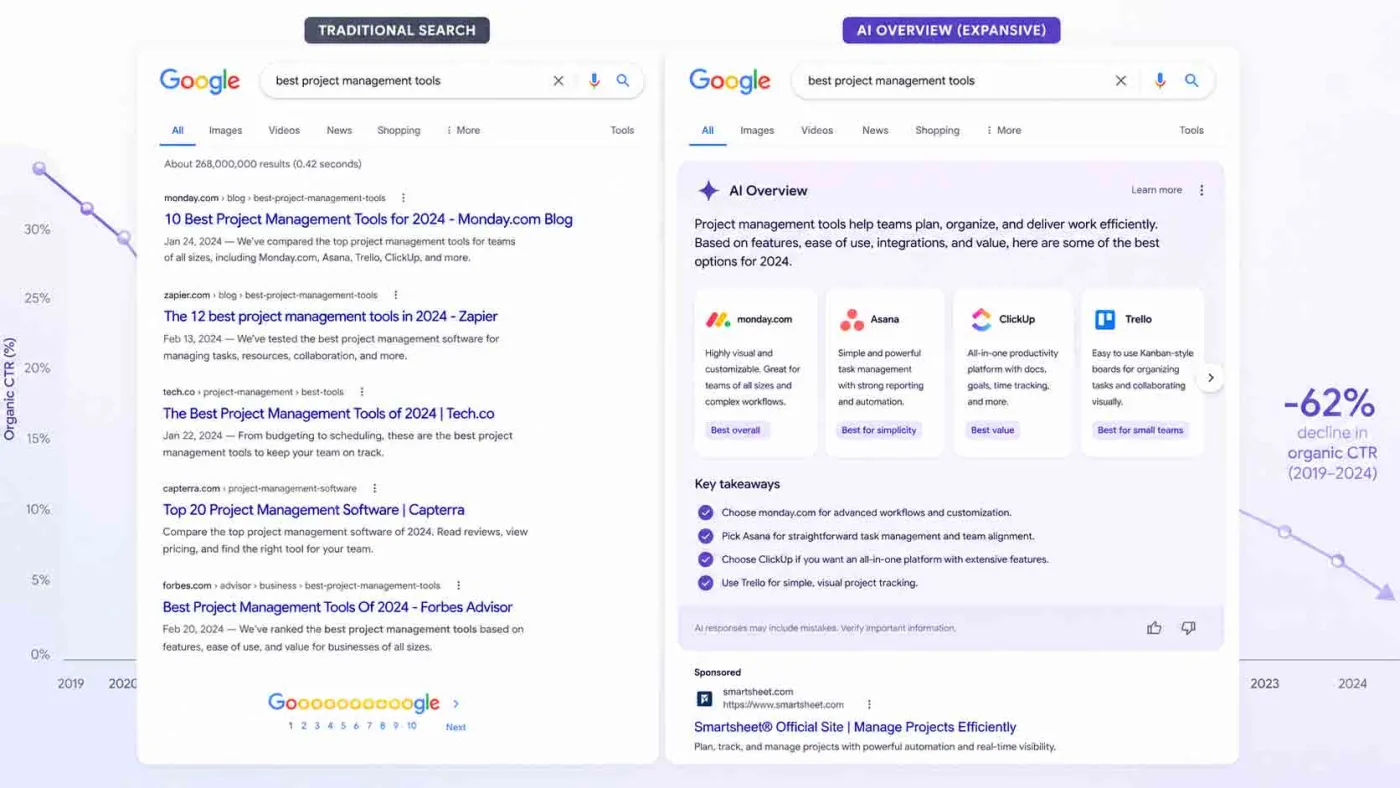1400x788 pixels.
Task: Open three-dot menu beside forbes.com result URL
Action: (459, 586)
